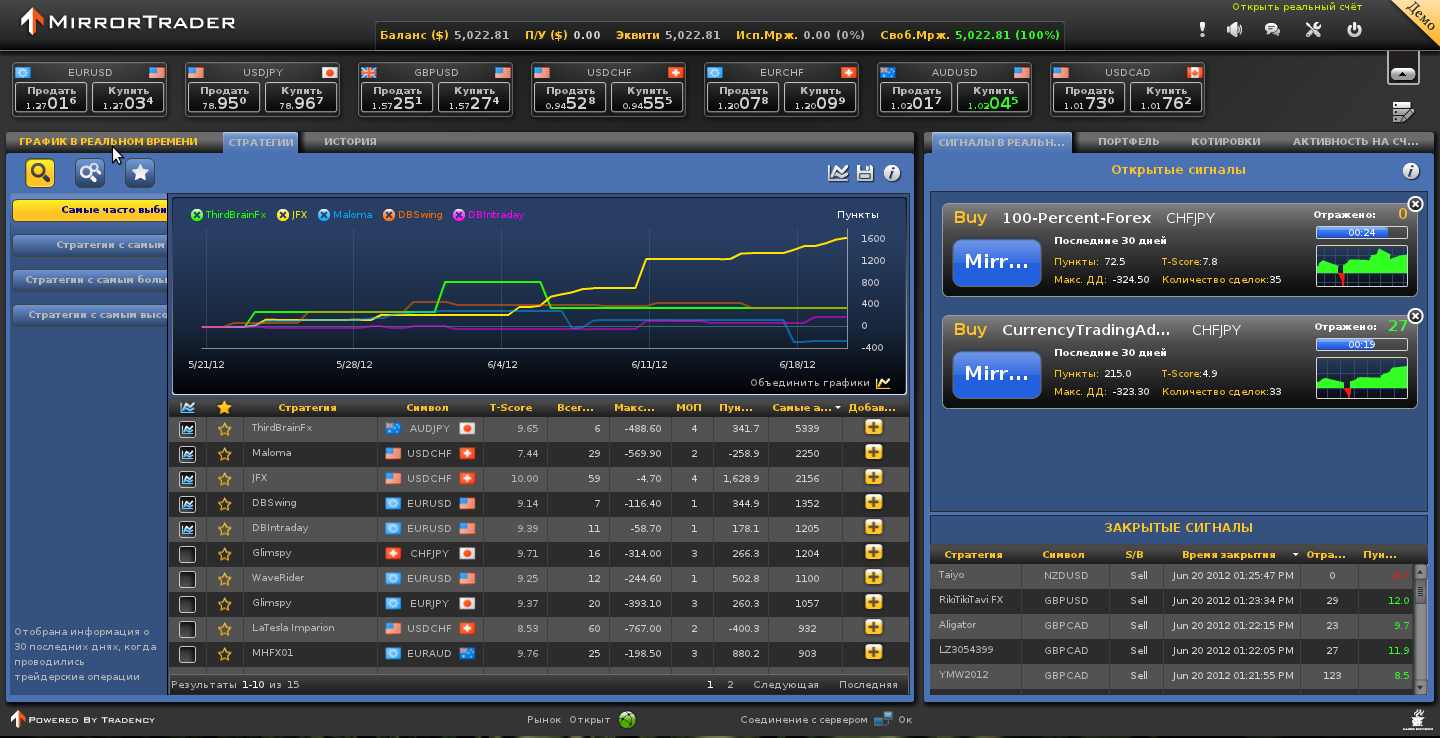Click USDJPY 'Купить' buy button
Viewport: 1440px width, 738px height.
(301, 97)
